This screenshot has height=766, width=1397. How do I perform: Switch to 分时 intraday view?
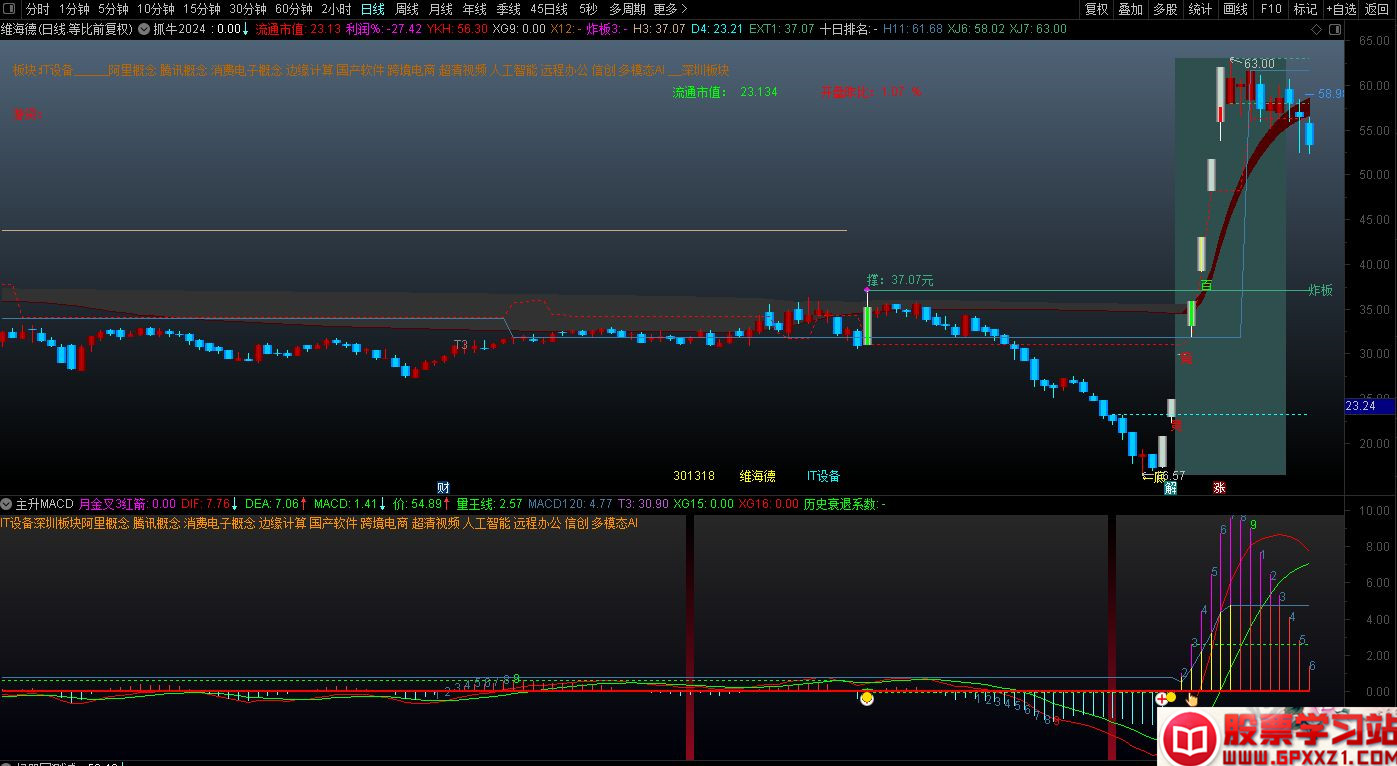pyautogui.click(x=37, y=9)
